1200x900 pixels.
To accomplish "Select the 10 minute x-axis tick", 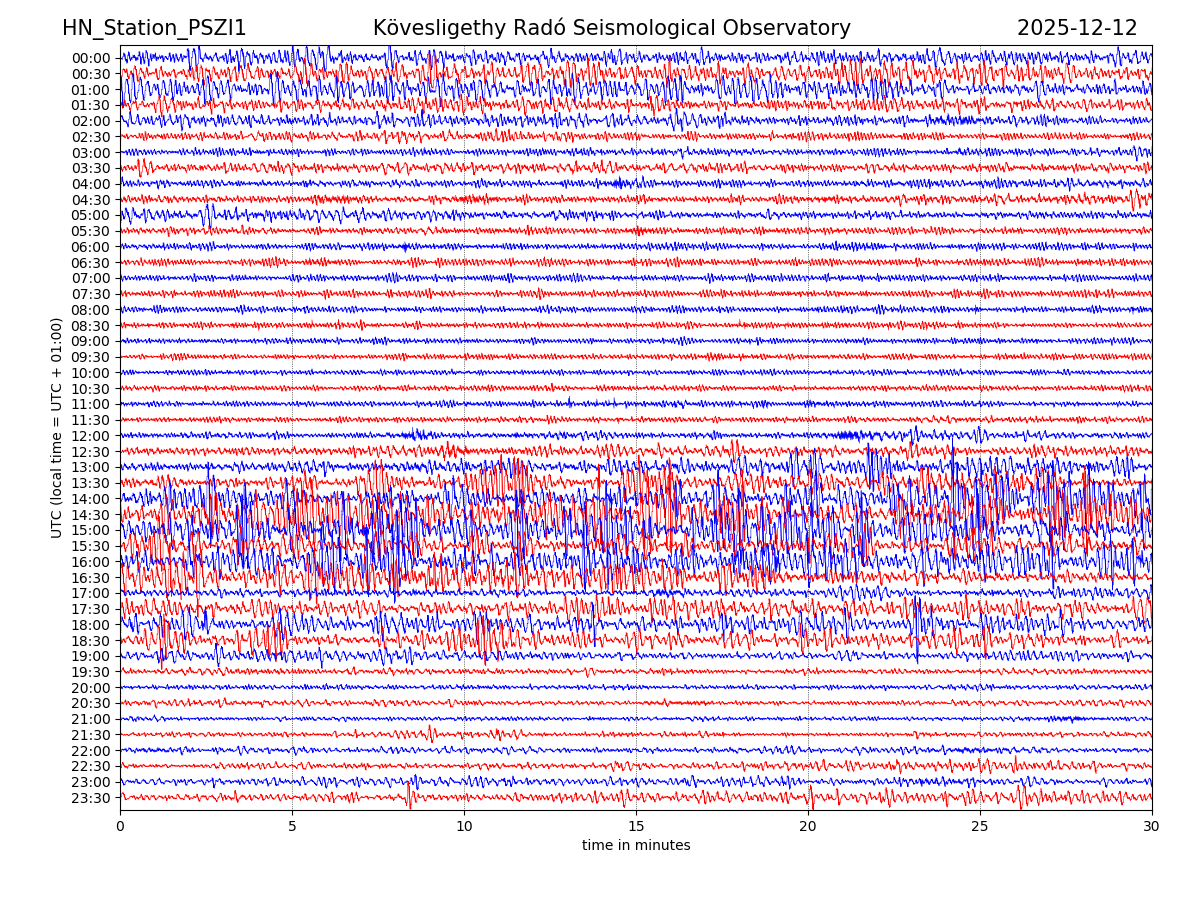I will 464,827.
